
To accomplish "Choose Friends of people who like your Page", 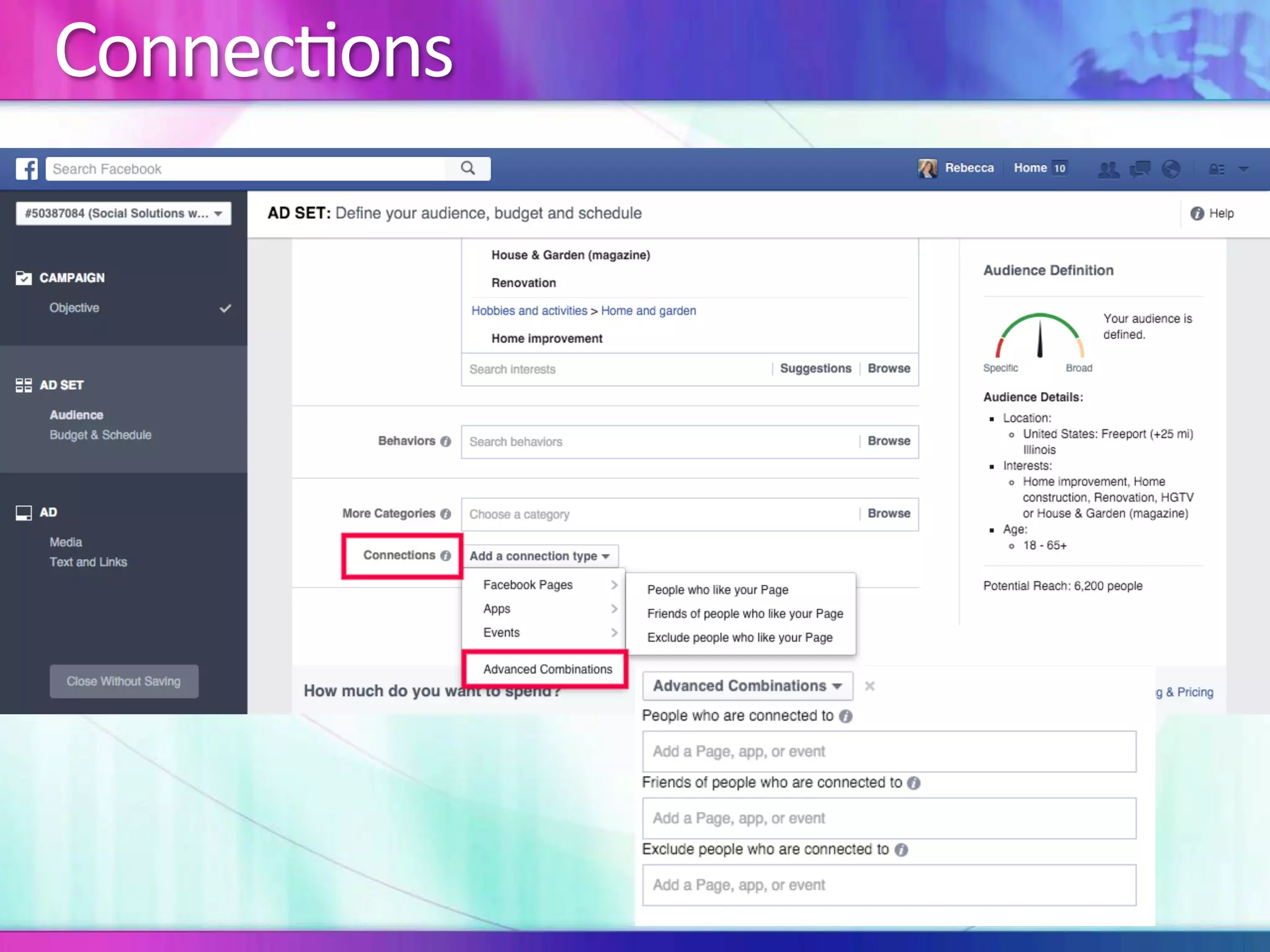I will (x=745, y=614).
